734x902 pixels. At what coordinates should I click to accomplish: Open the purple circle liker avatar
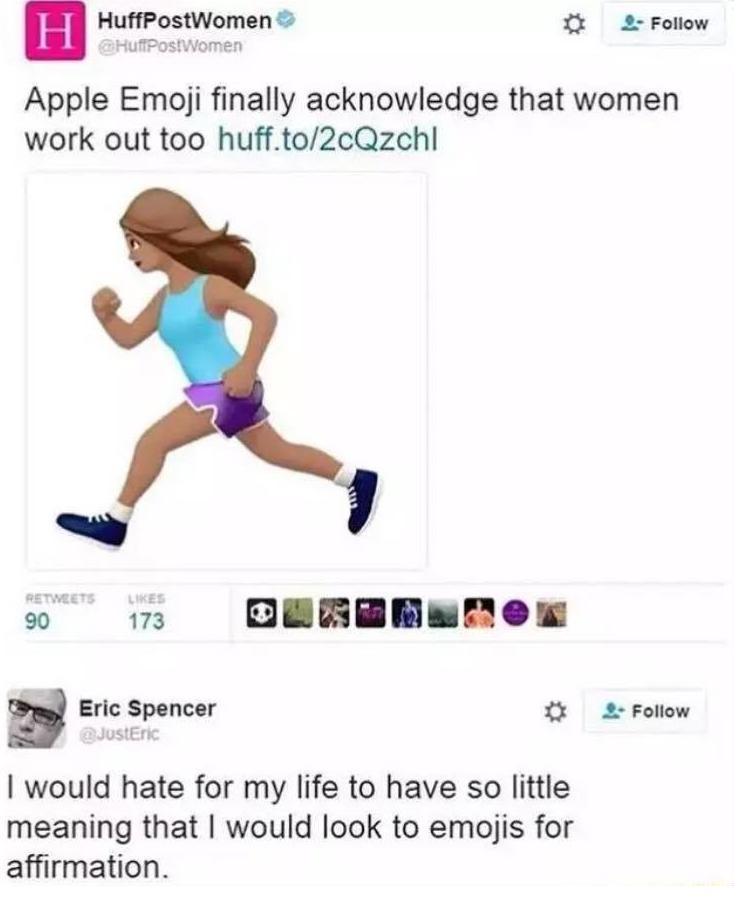[515, 613]
